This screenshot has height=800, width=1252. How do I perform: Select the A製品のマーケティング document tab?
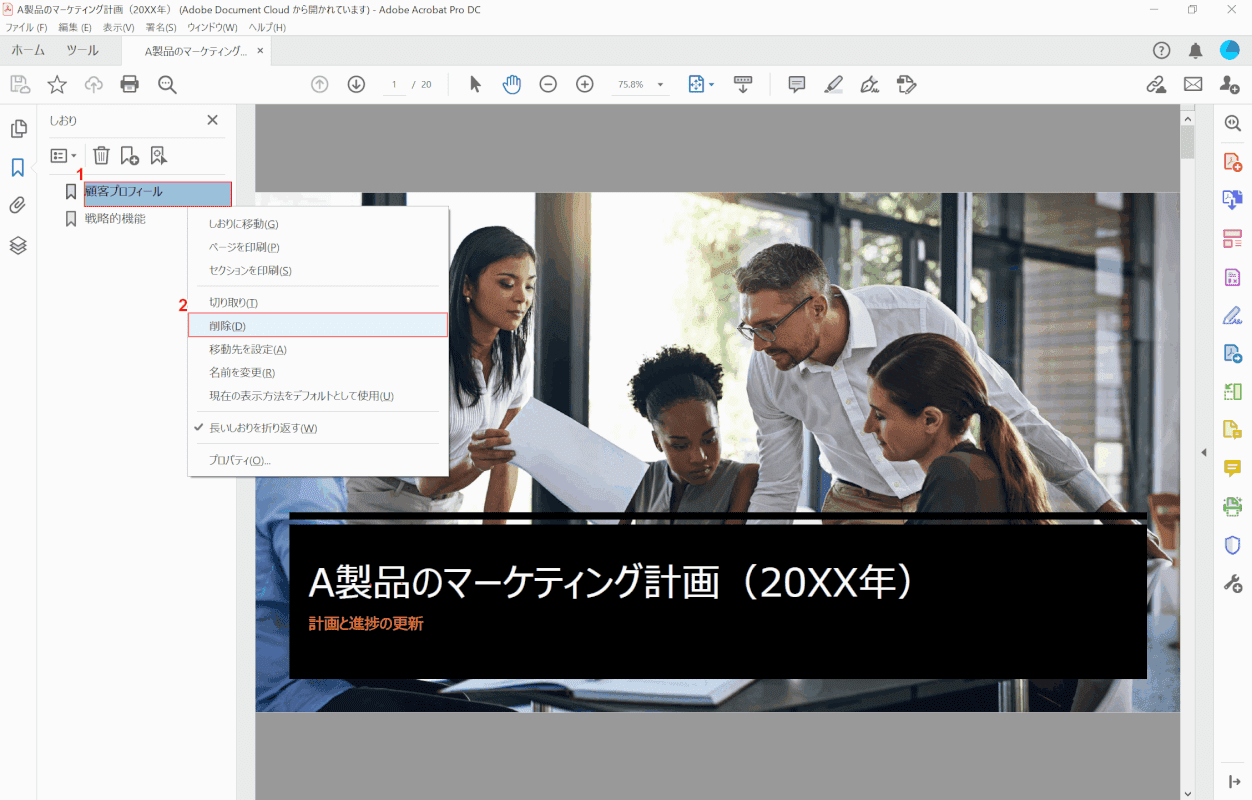196,51
